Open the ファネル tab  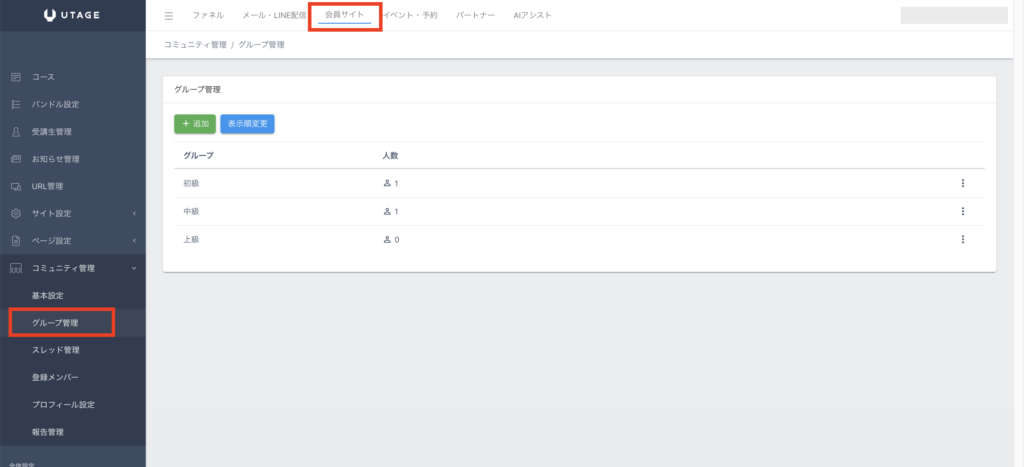pyautogui.click(x=208, y=15)
